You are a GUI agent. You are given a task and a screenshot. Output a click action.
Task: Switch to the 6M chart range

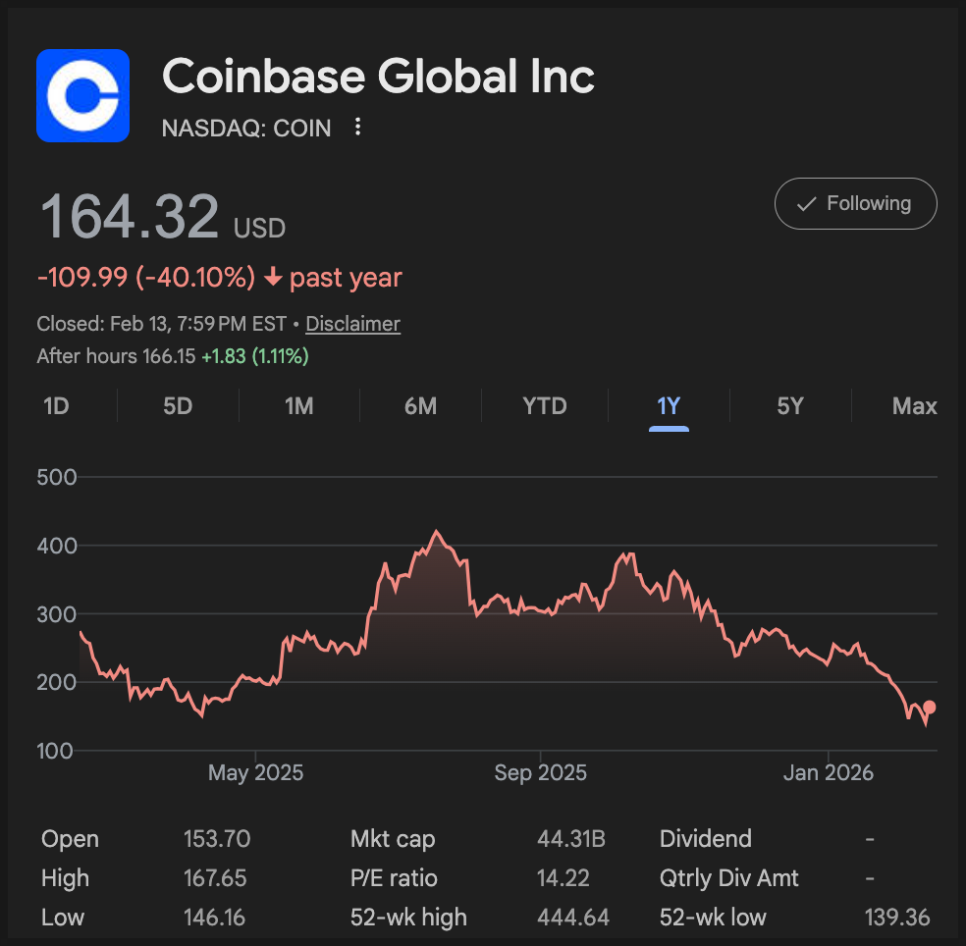click(420, 406)
